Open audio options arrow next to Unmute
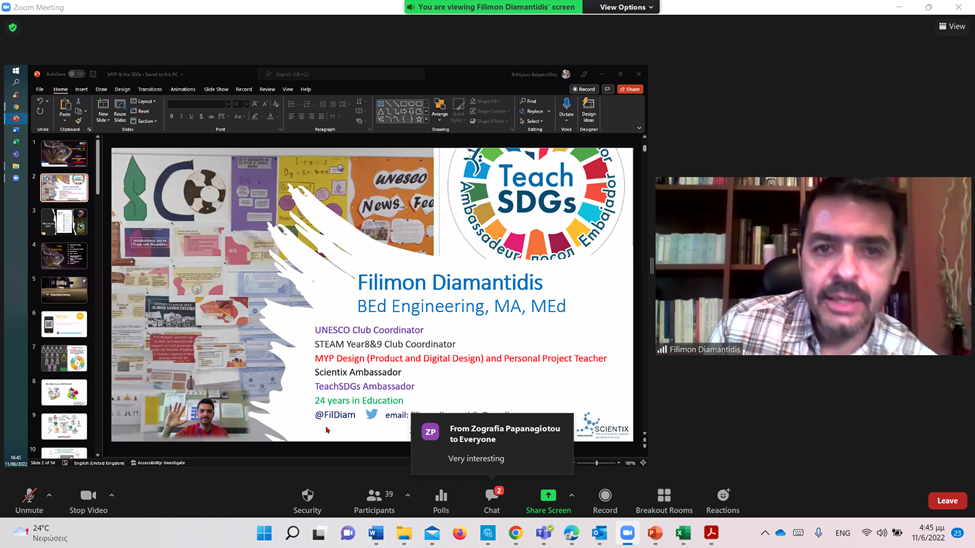Screen dimensions: 975x548 pyautogui.click(x=49, y=495)
